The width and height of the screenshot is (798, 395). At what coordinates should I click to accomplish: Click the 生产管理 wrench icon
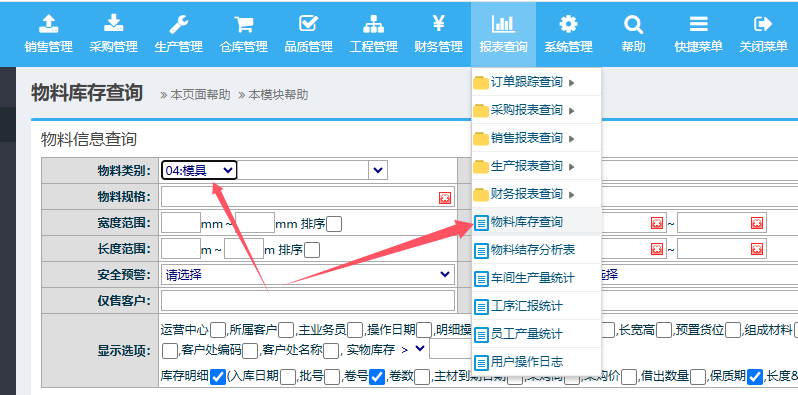coord(179,23)
